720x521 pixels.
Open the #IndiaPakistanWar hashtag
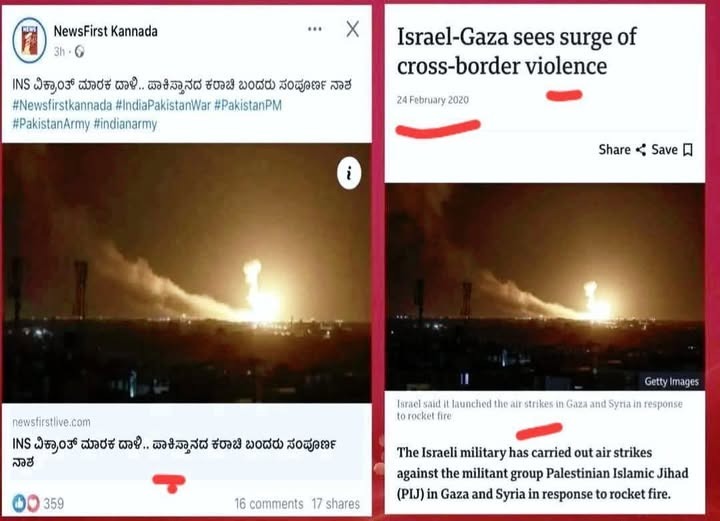point(163,105)
